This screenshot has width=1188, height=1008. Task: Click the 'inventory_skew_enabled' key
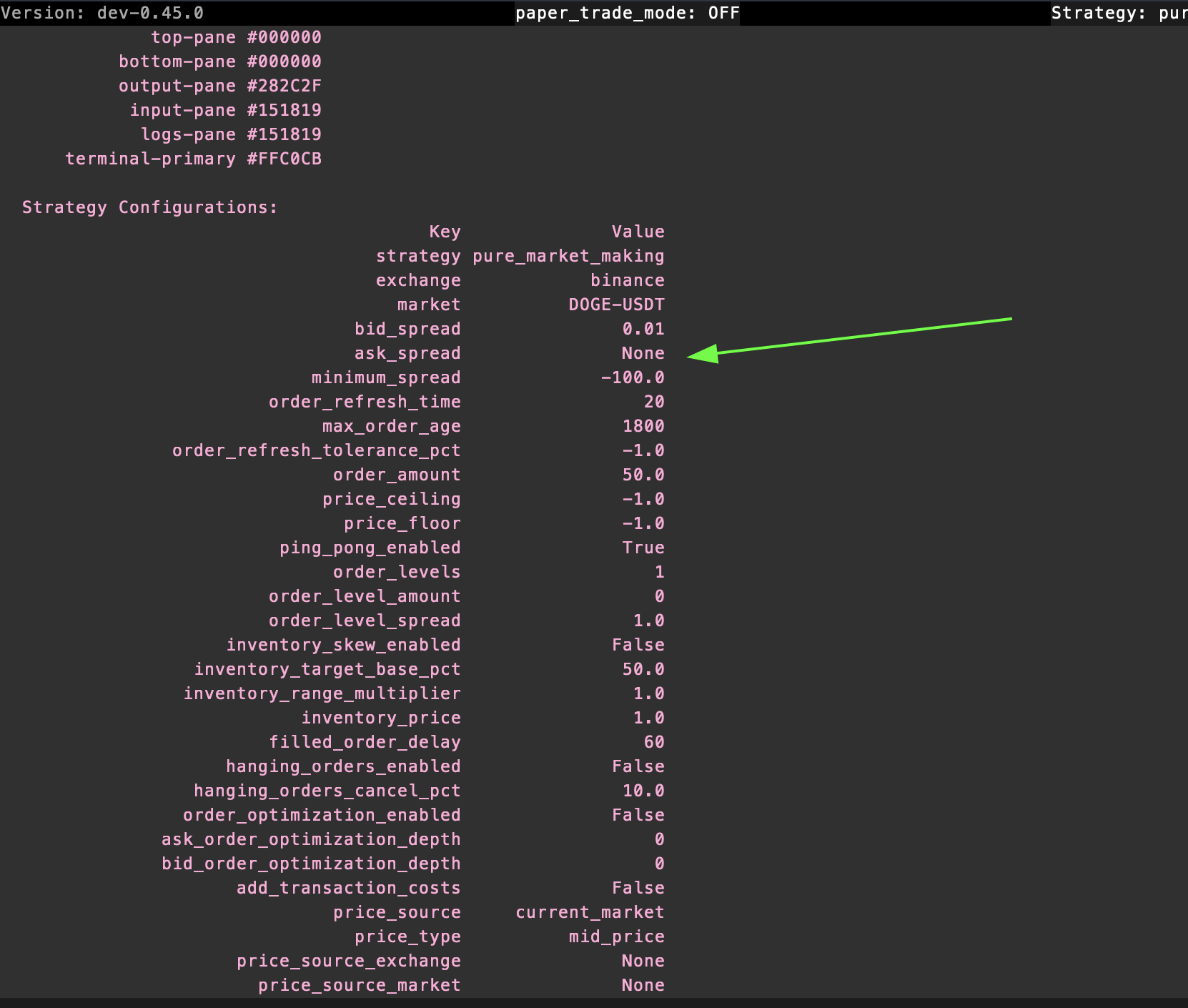344,645
